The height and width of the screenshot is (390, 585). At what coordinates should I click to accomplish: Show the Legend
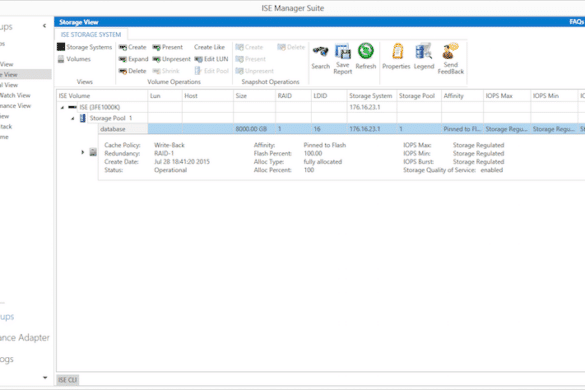(x=424, y=57)
